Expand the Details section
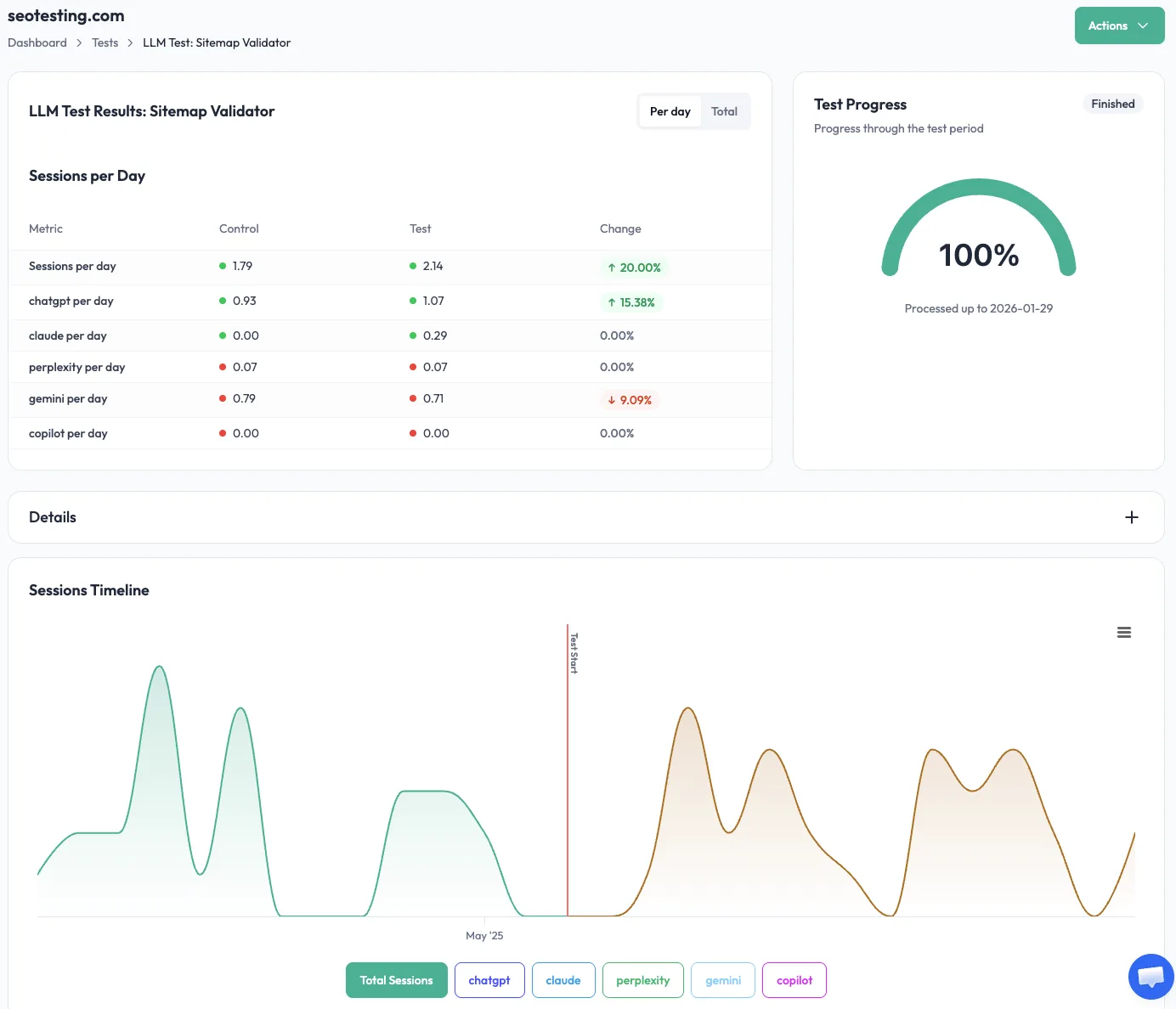This screenshot has width=1176, height=1009. point(1131,516)
